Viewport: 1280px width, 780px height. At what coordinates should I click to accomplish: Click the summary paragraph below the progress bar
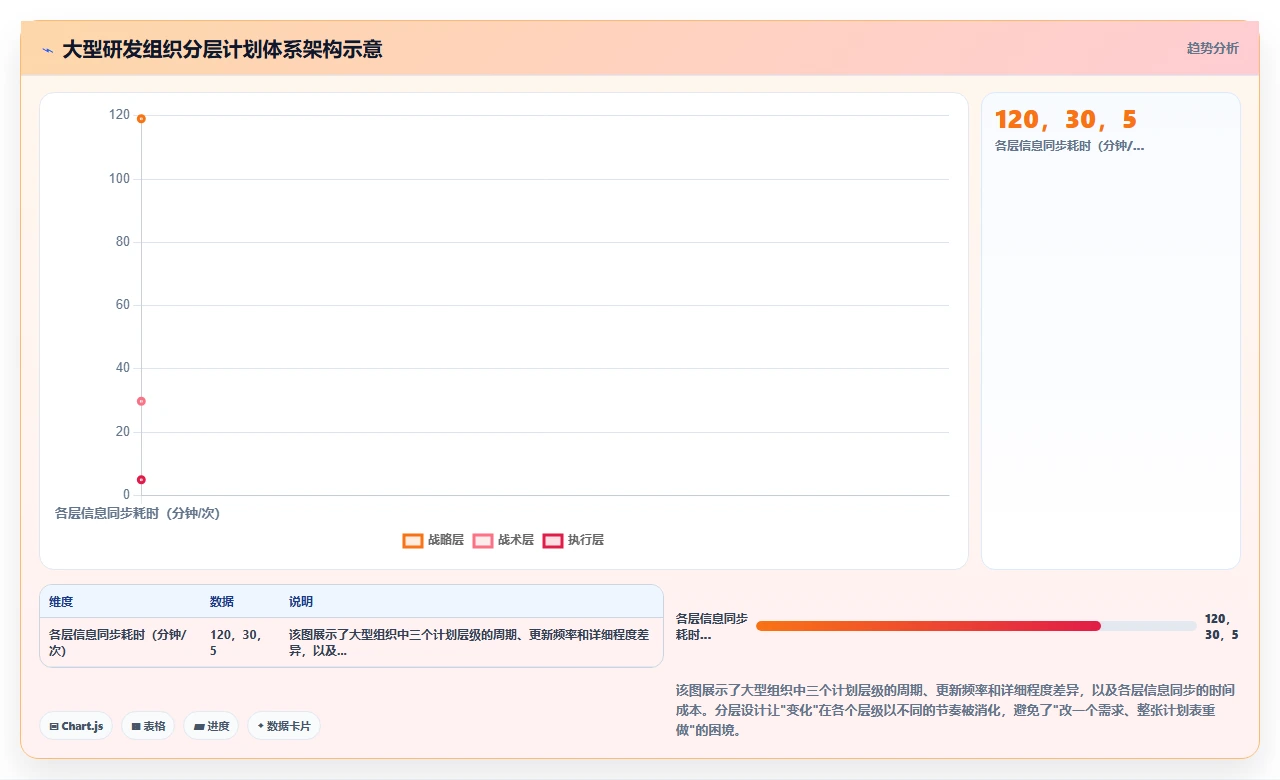click(x=958, y=710)
